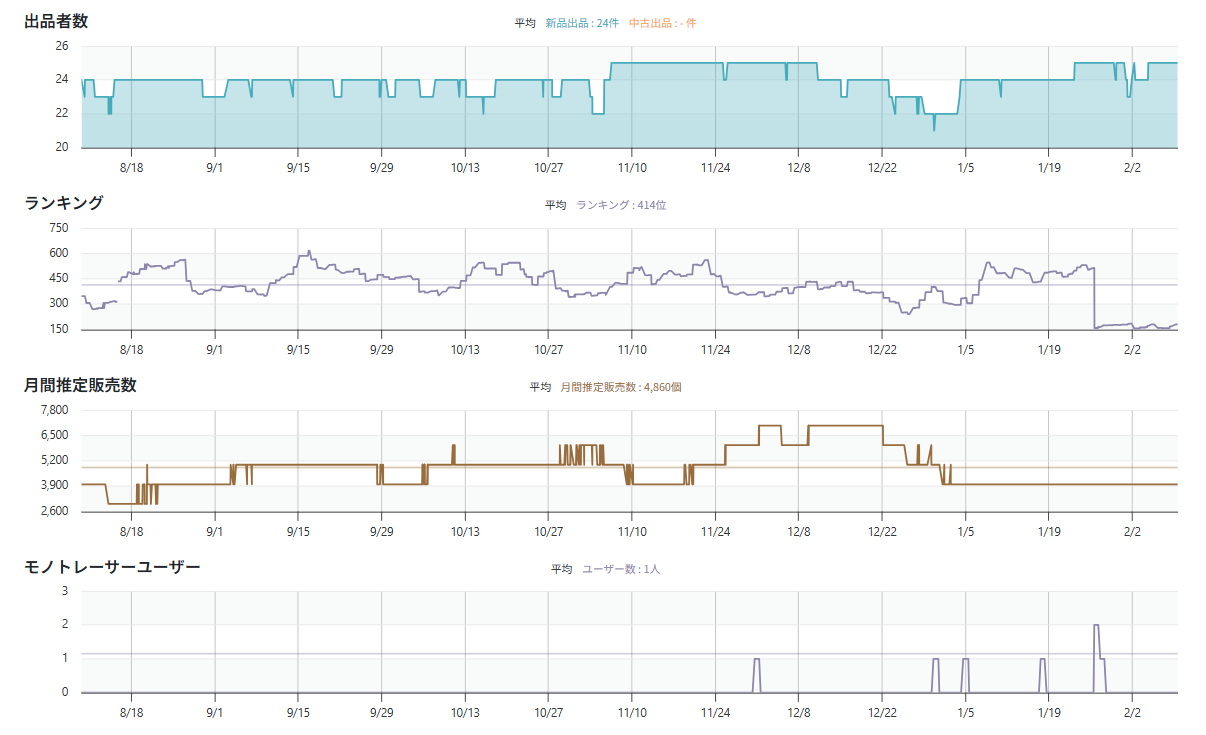
Task: Toggle the ユーザー数 1人 legend entry
Action: [620, 569]
